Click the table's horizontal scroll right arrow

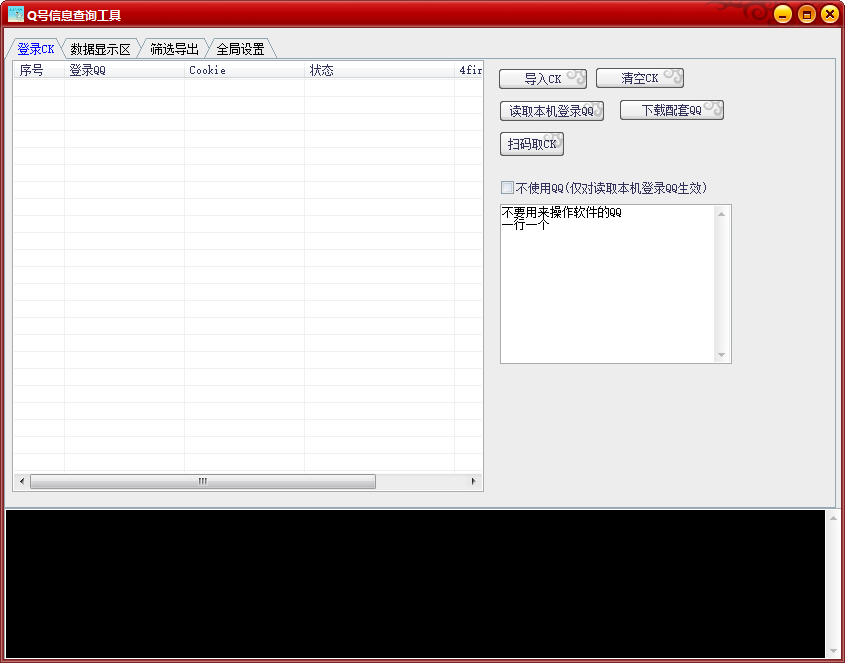tap(474, 481)
